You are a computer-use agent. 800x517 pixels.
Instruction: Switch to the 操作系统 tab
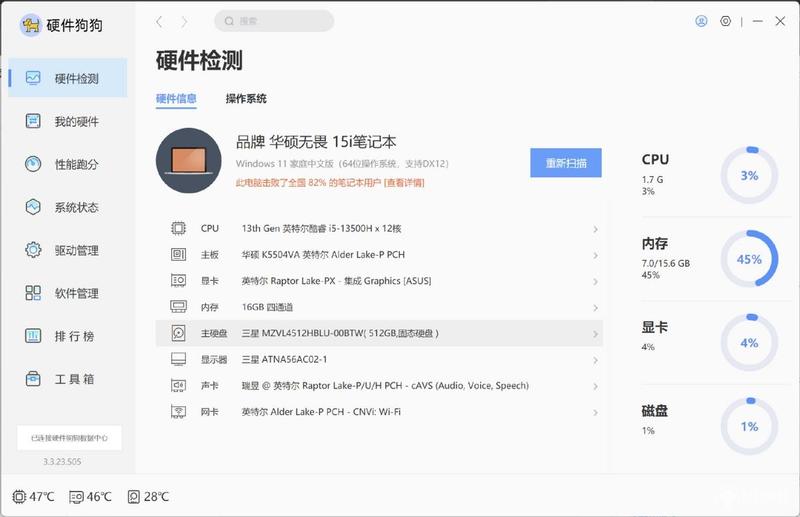(246, 99)
